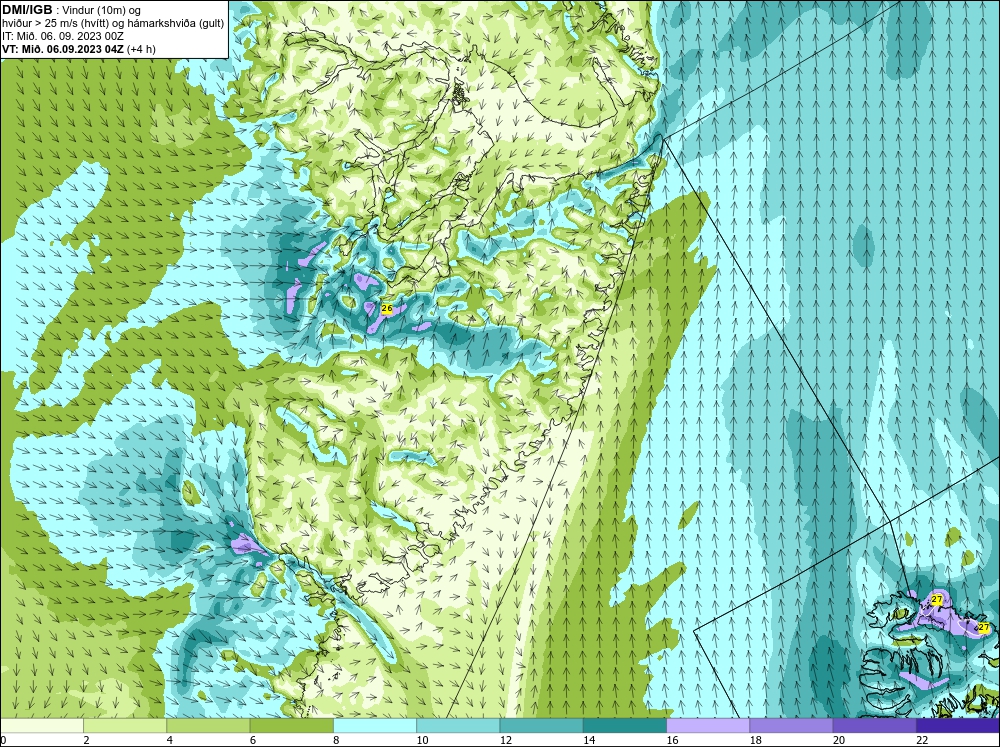The height and width of the screenshot is (747, 1000).
Task: Click the 0–2 m/s palest legend swatch
Action: (41, 726)
